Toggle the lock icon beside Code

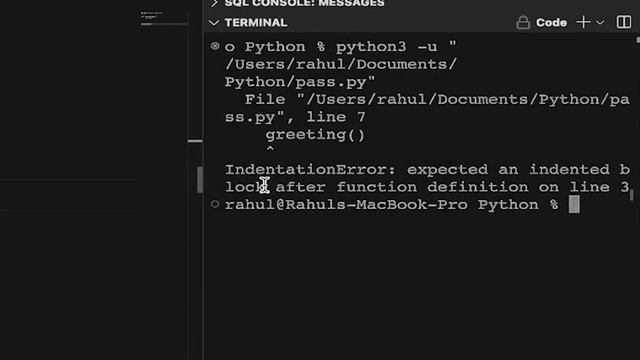[x=523, y=22]
